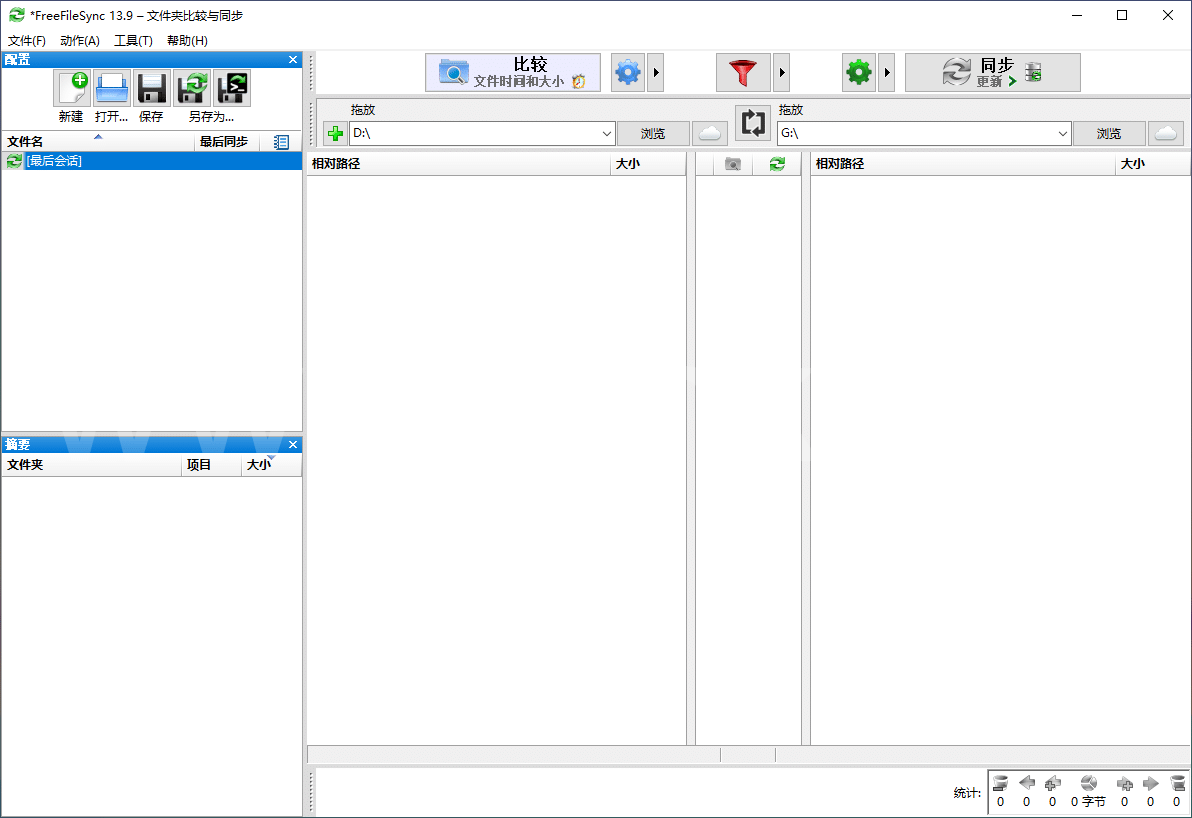Toggle the sync action column header icon
Viewport: 1192px width, 818px height.
tap(777, 164)
